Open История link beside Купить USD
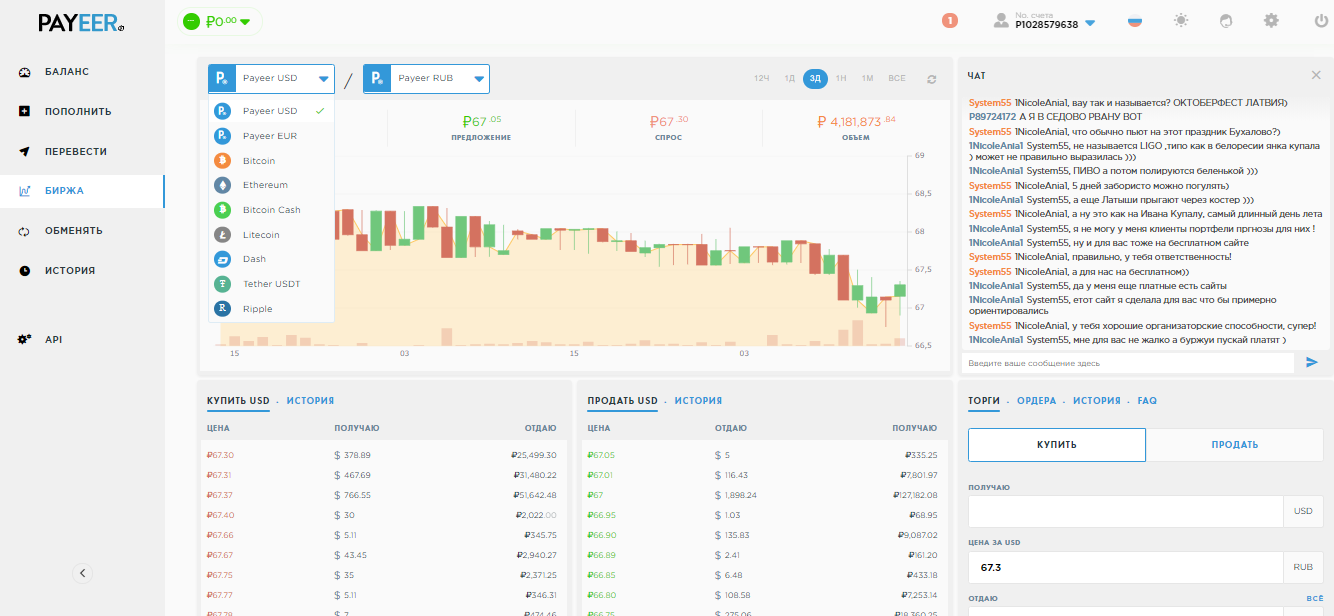 click(310, 401)
